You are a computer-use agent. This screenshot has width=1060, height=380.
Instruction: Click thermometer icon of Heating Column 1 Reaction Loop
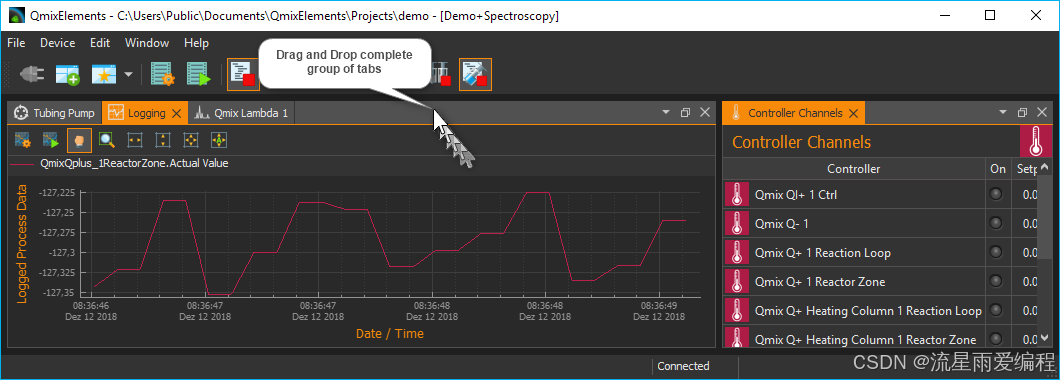pos(736,310)
